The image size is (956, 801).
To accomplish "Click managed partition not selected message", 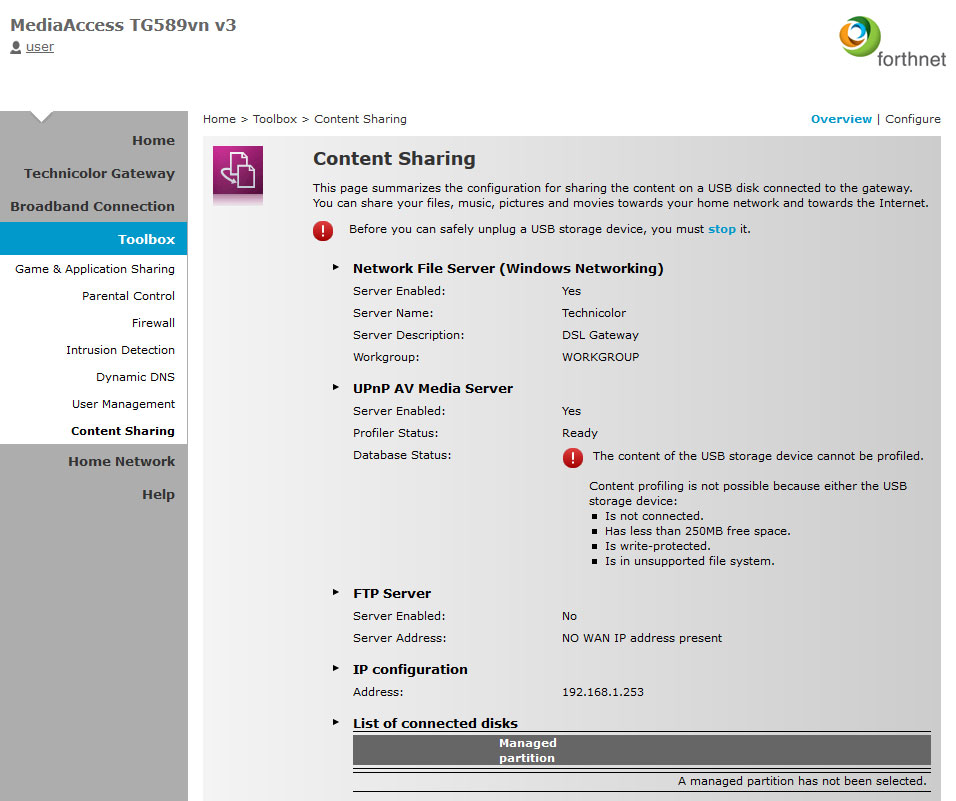I will coord(802,781).
